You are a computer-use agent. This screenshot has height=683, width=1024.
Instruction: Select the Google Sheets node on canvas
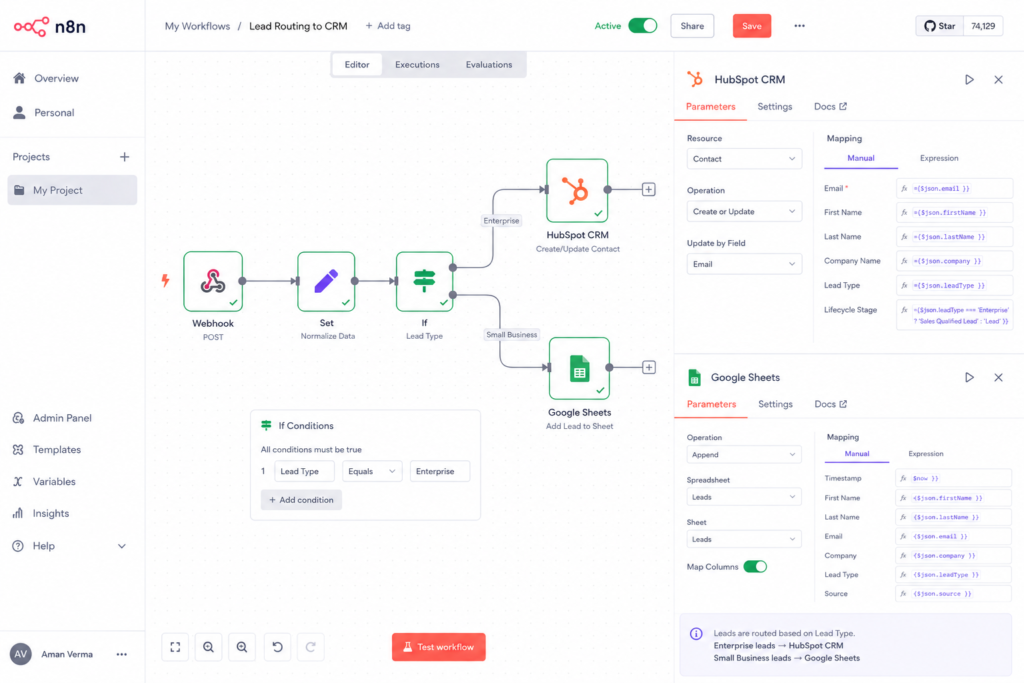579,368
